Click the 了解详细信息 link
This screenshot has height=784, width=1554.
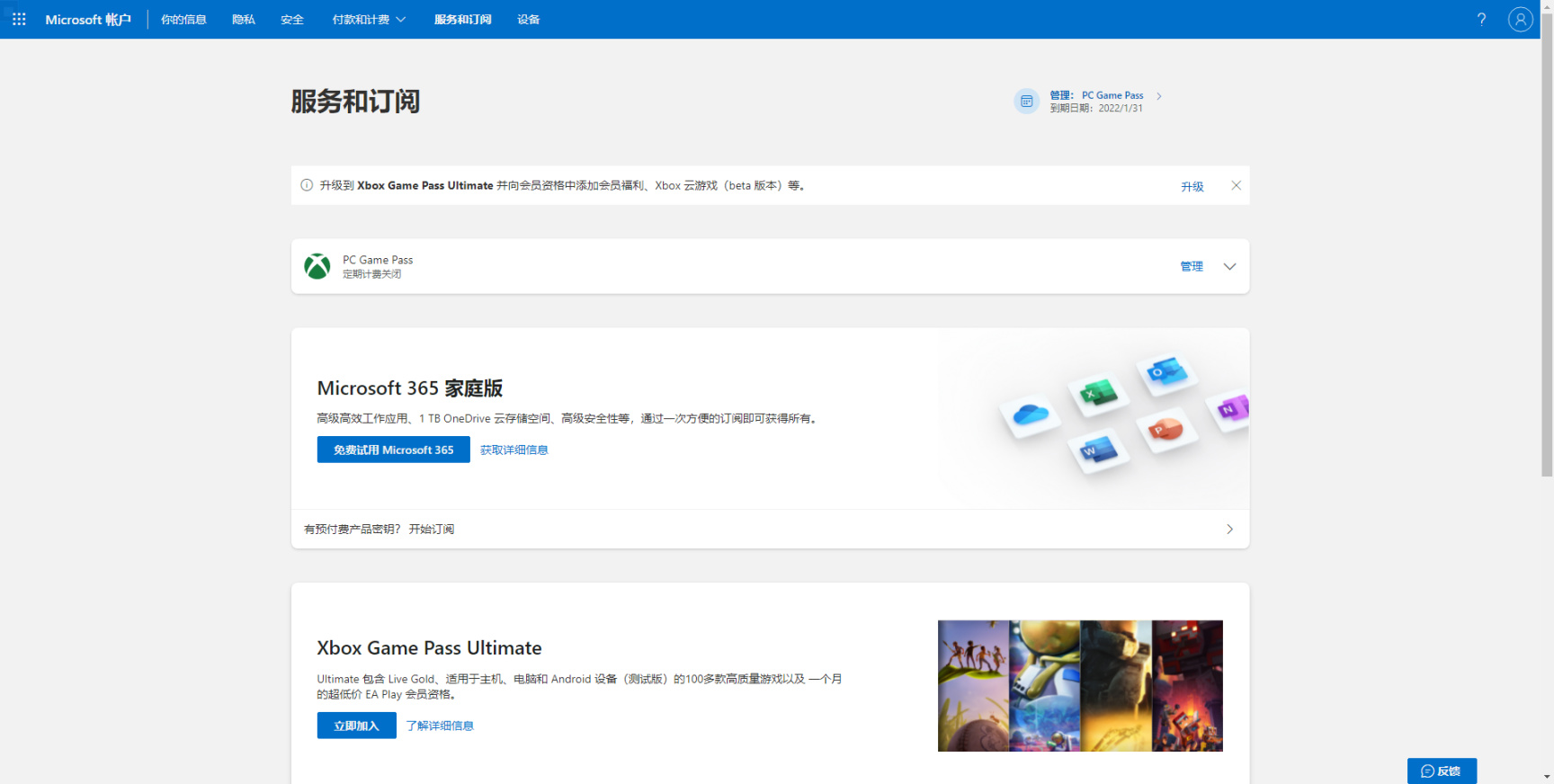point(439,726)
